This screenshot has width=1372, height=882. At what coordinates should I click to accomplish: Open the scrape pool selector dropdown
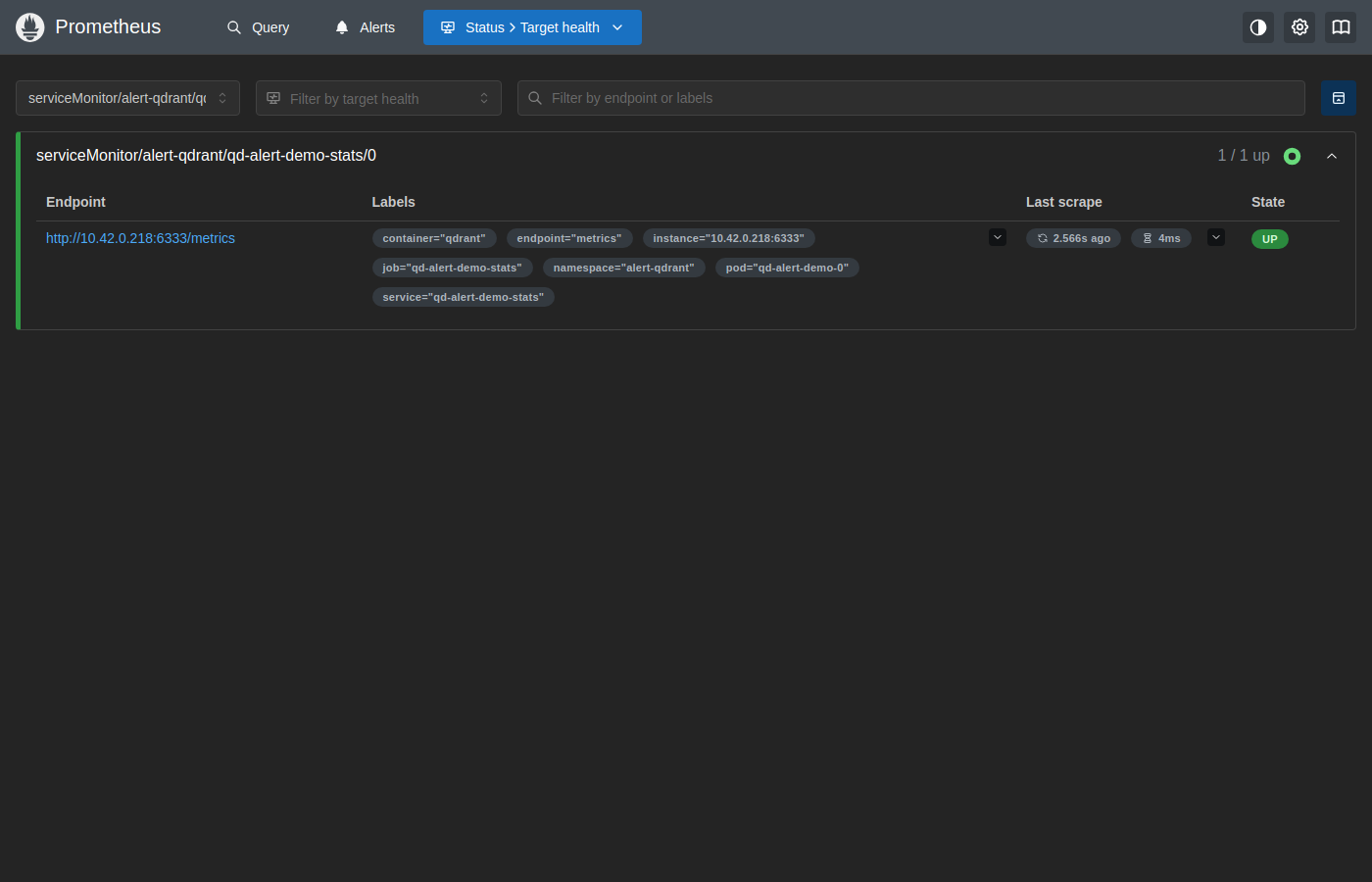pyautogui.click(x=127, y=98)
